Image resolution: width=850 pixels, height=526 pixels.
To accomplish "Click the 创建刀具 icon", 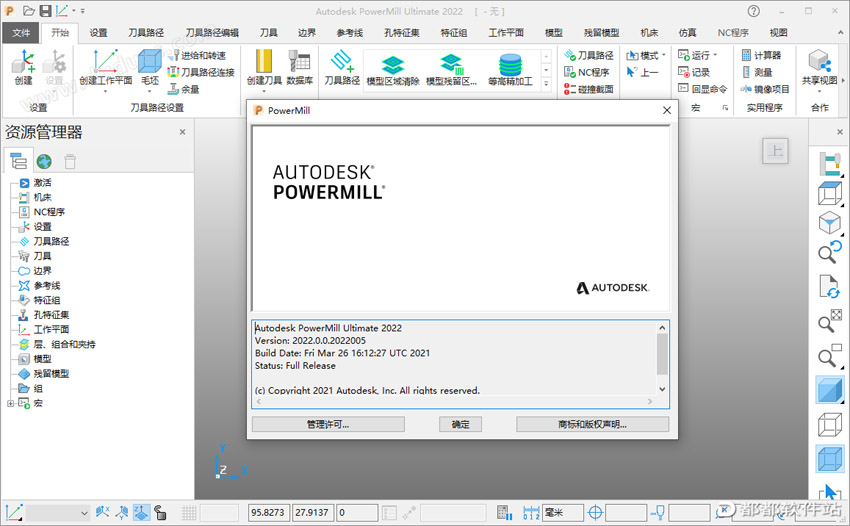I will click(x=264, y=68).
